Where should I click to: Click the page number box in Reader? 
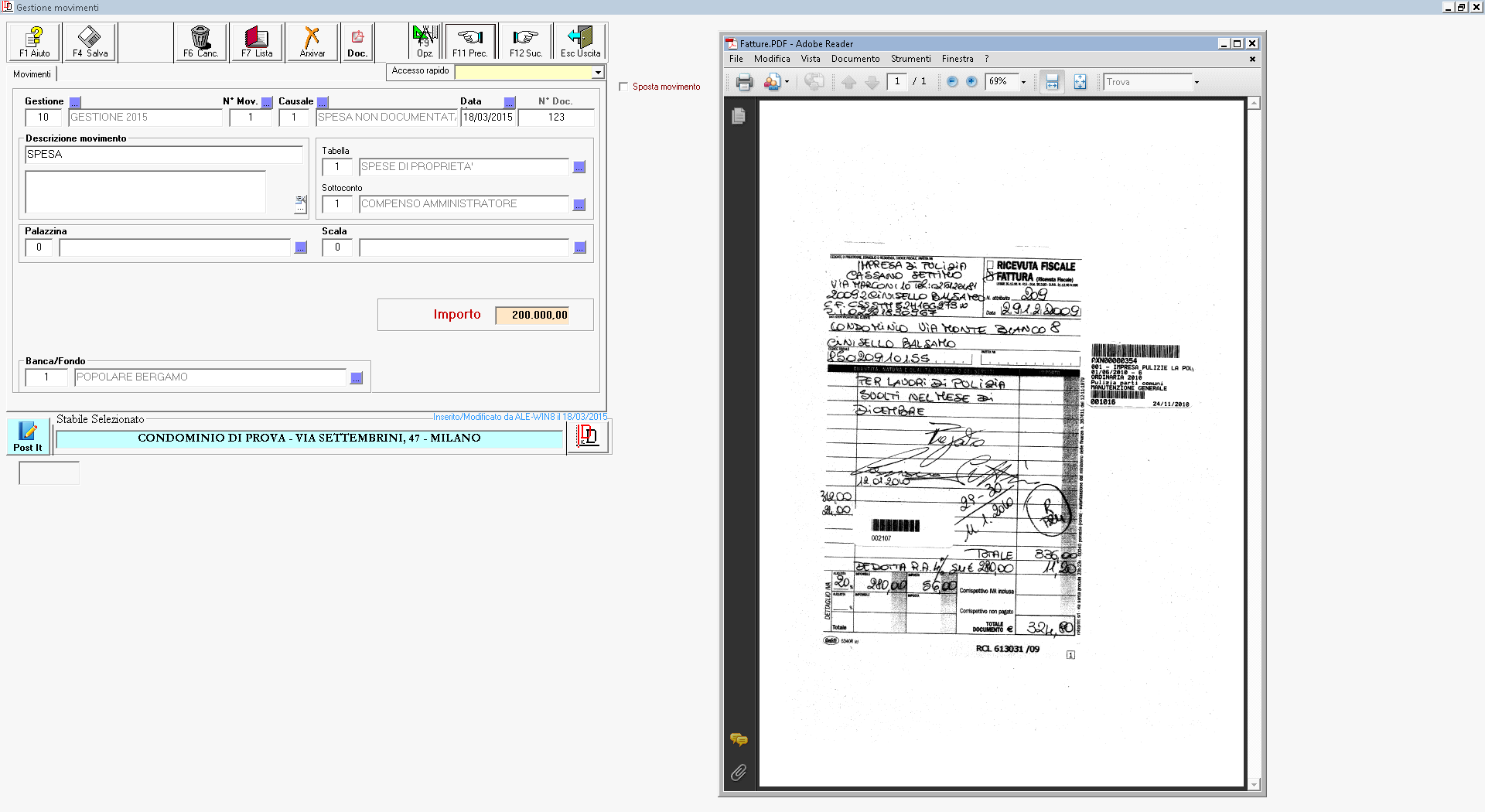897,81
